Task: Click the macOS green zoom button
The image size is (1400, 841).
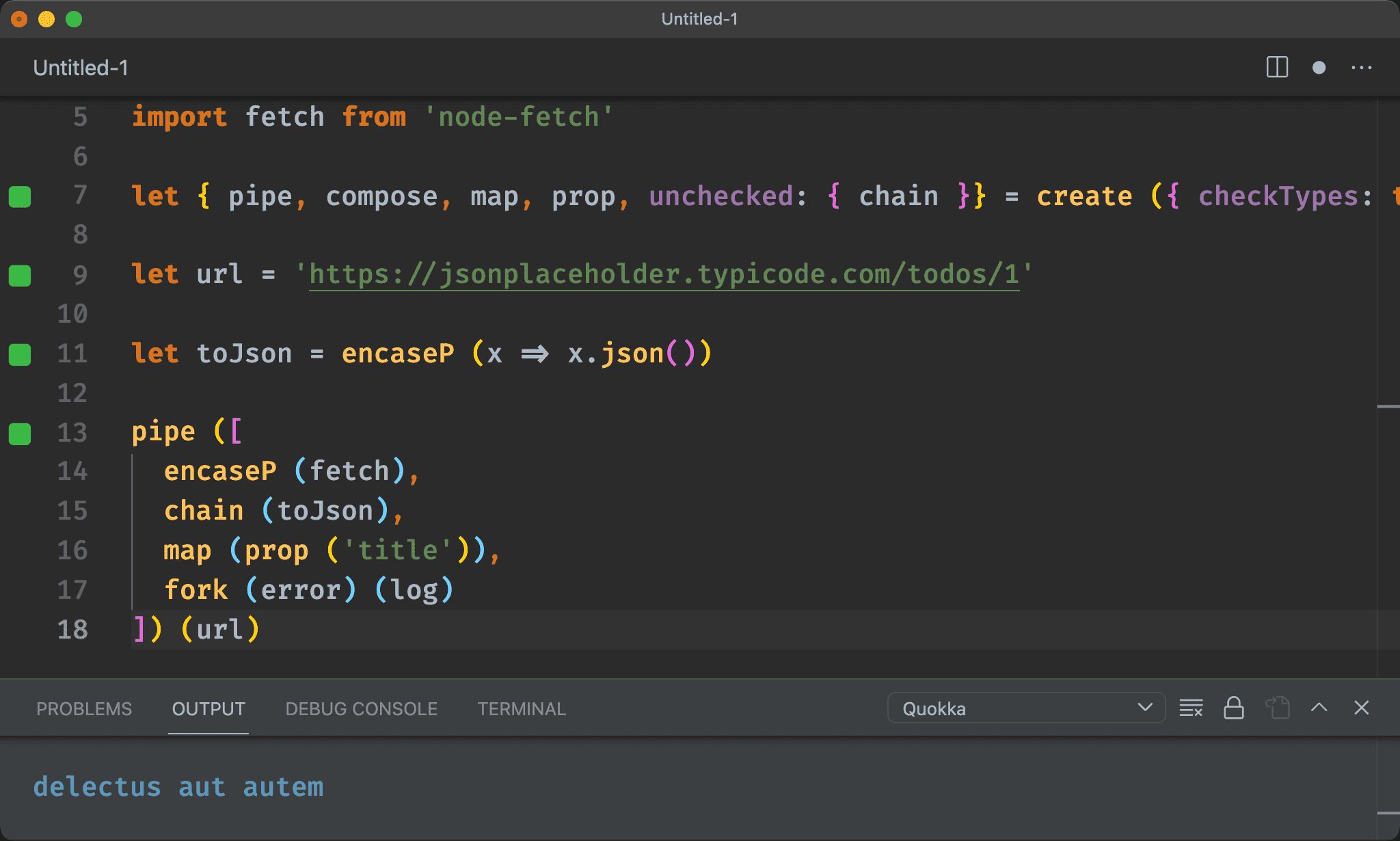Action: tap(74, 19)
